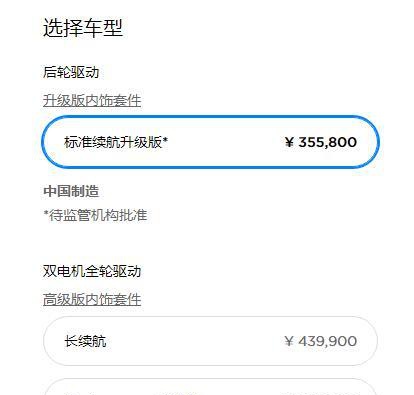The width and height of the screenshot is (414, 395).
Task: Select the partially visible option below 长续航
Action: [210, 387]
